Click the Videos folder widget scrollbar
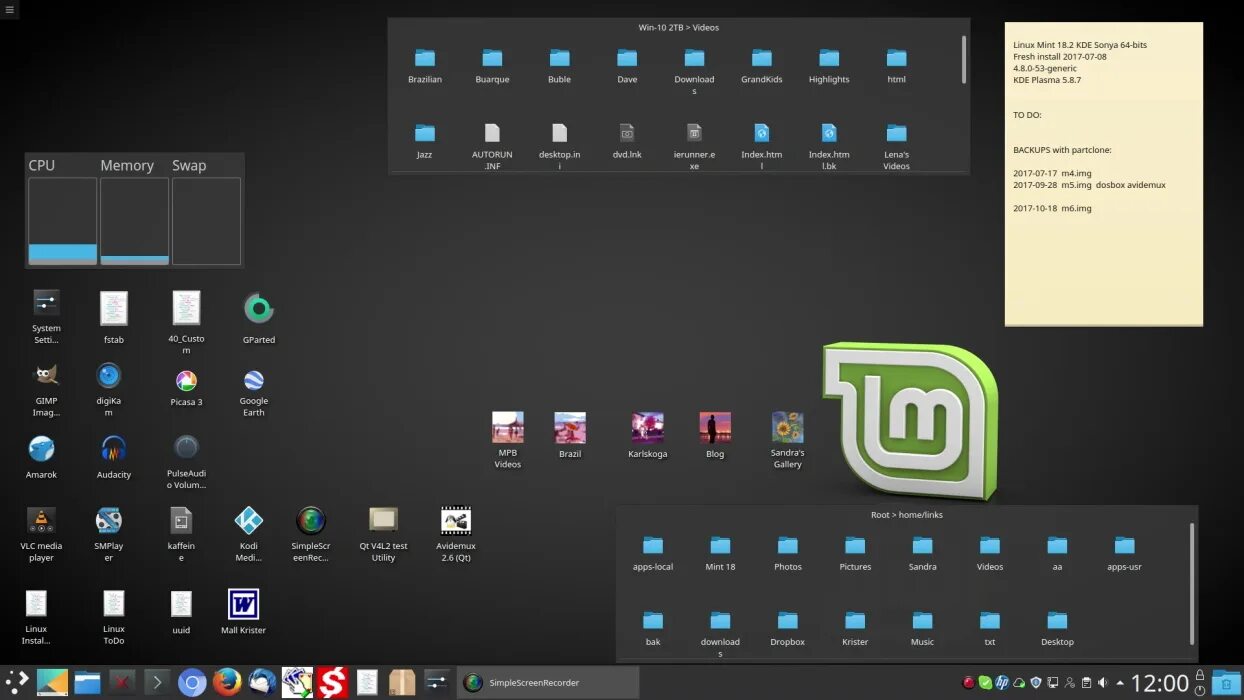1244x700 pixels. pyautogui.click(x=964, y=60)
